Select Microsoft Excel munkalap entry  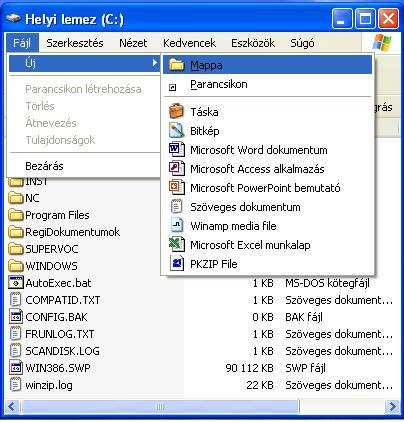tap(268, 245)
